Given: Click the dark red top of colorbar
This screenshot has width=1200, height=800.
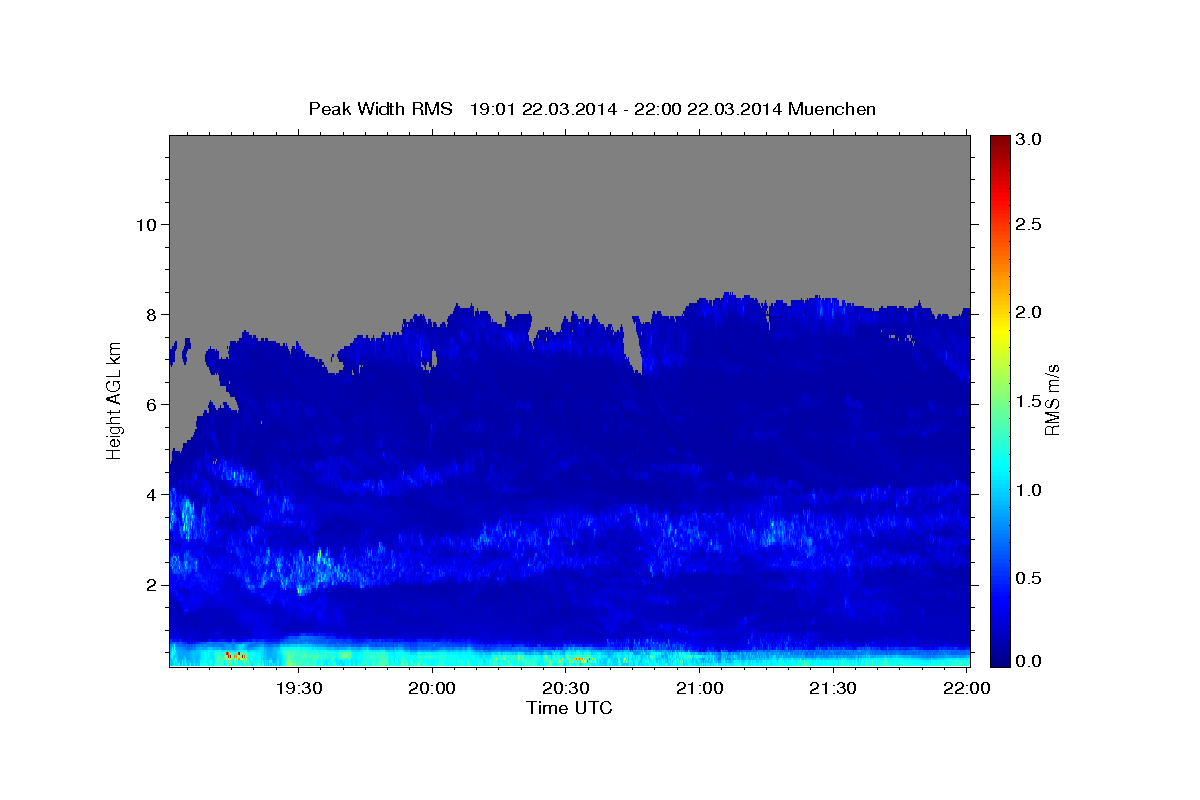Looking at the screenshot, I should tap(999, 145).
